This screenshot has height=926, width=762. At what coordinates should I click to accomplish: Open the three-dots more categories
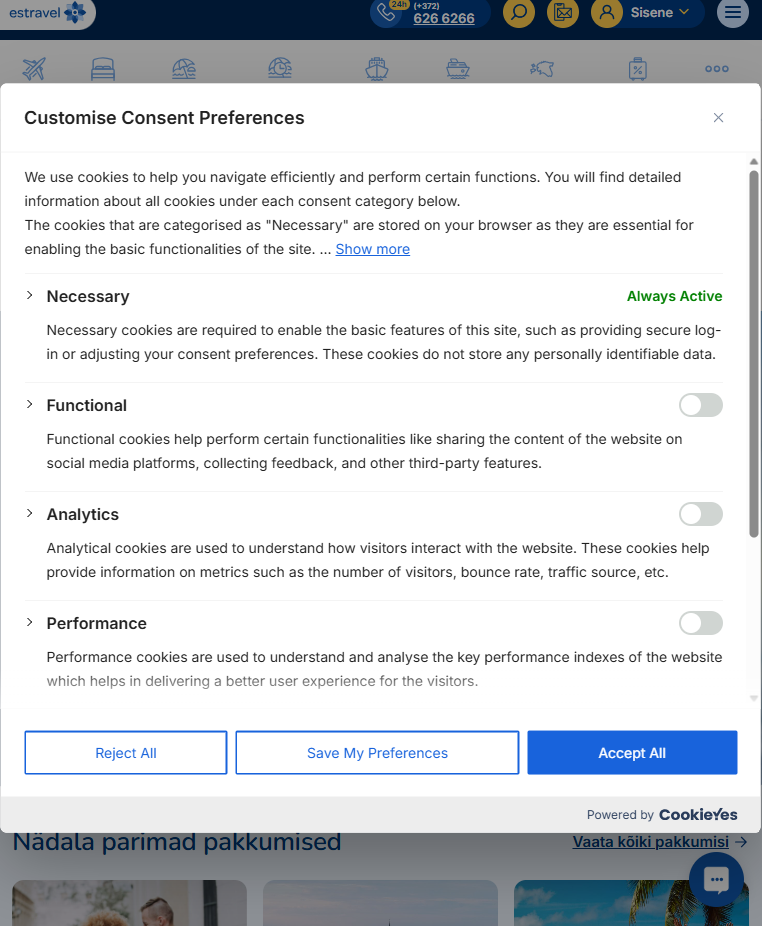[x=717, y=69]
